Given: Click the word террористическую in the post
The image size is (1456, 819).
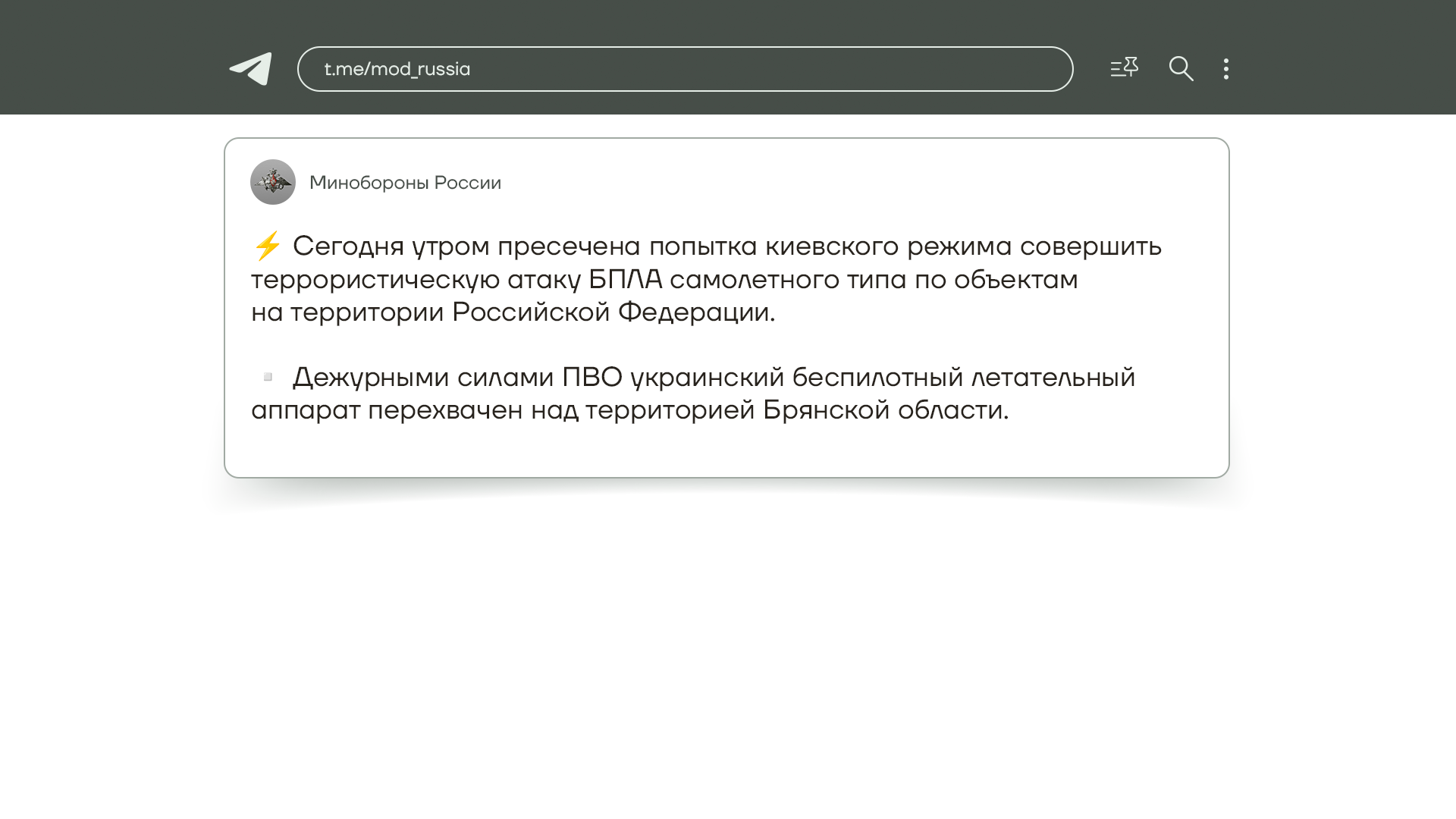Looking at the screenshot, I should (375, 280).
